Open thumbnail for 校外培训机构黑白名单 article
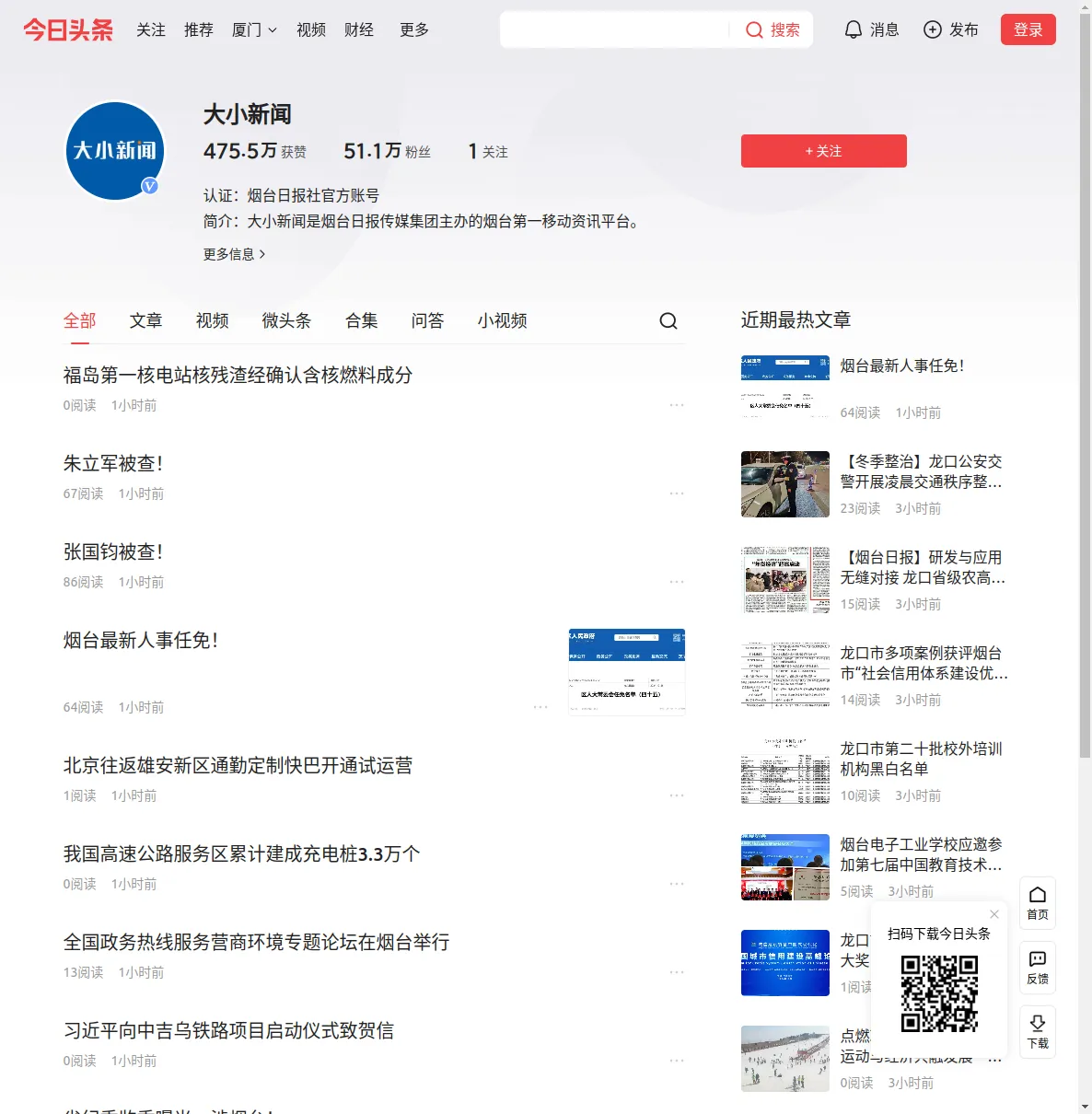1092x1114 pixels. tap(785, 772)
